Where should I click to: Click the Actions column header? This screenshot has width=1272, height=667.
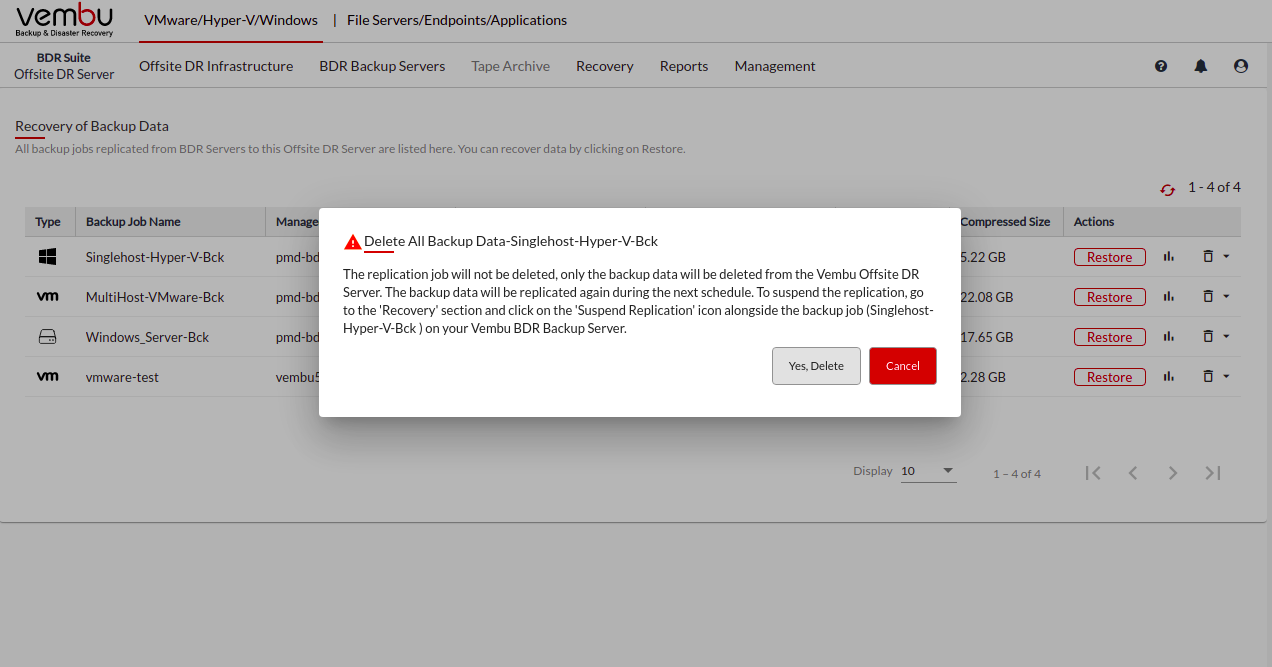pyautogui.click(x=1094, y=222)
